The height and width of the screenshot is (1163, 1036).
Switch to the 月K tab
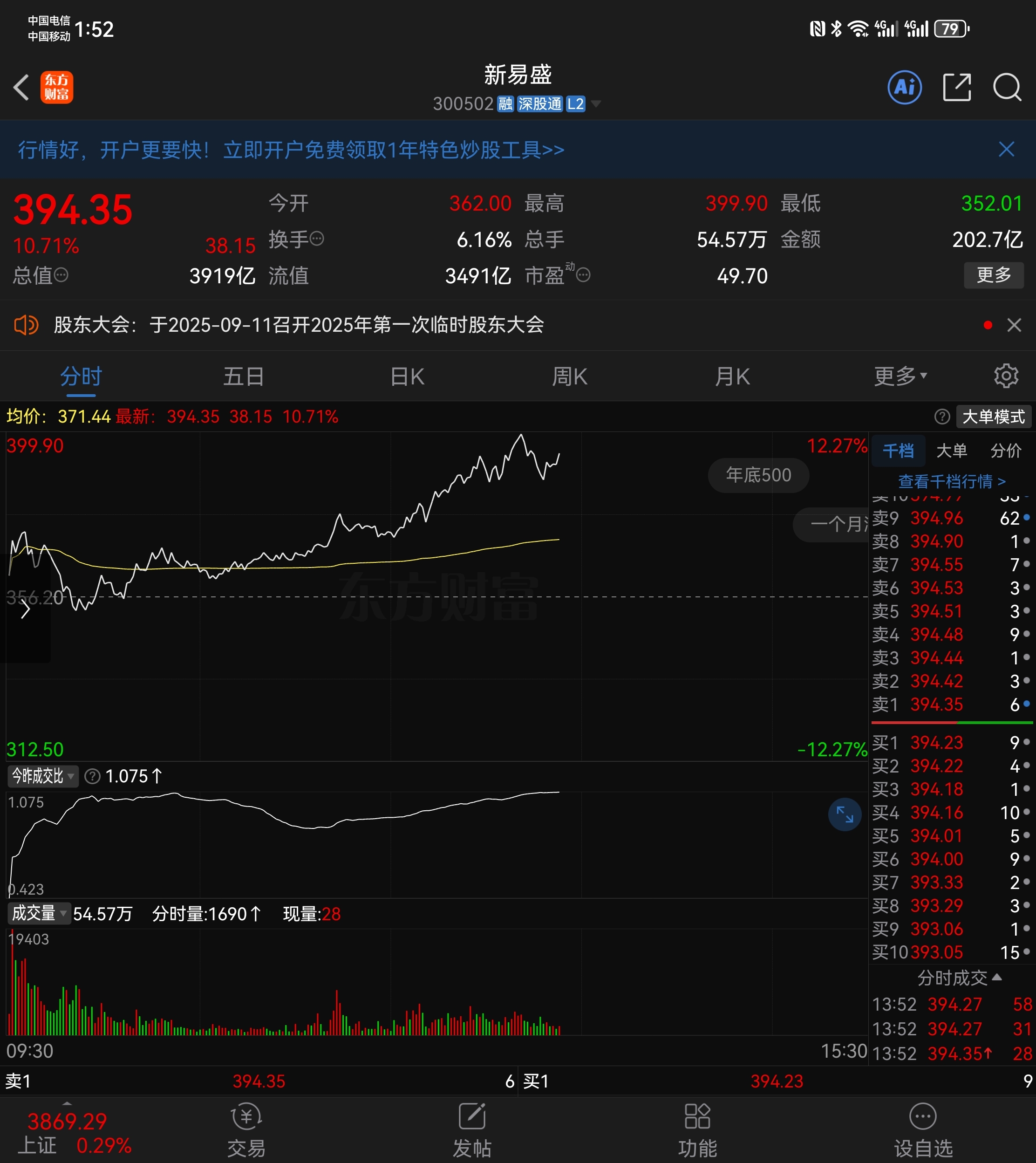(x=733, y=376)
